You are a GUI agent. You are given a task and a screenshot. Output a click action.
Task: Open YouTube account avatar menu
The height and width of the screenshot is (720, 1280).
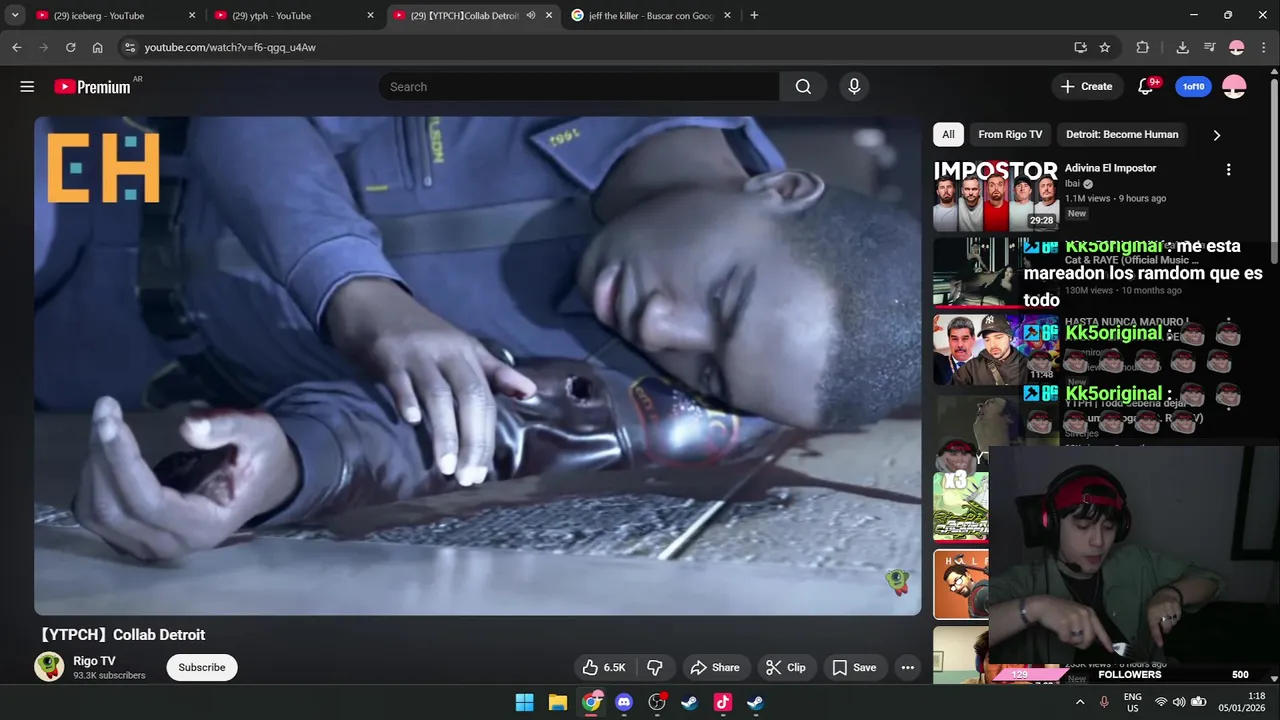tap(1234, 87)
